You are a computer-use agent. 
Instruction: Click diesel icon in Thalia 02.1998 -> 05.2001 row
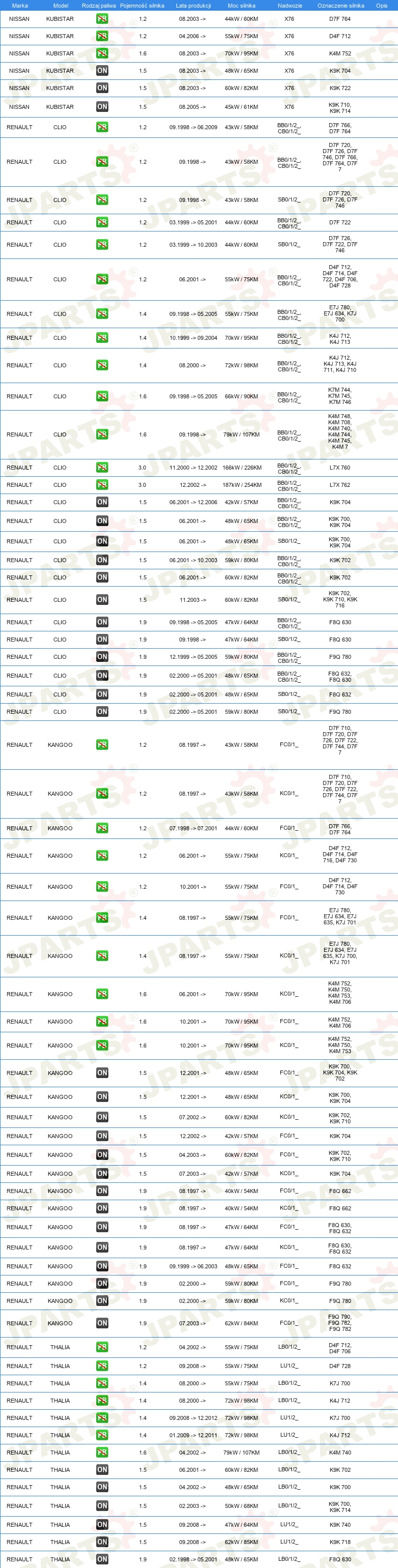[x=102, y=1559]
